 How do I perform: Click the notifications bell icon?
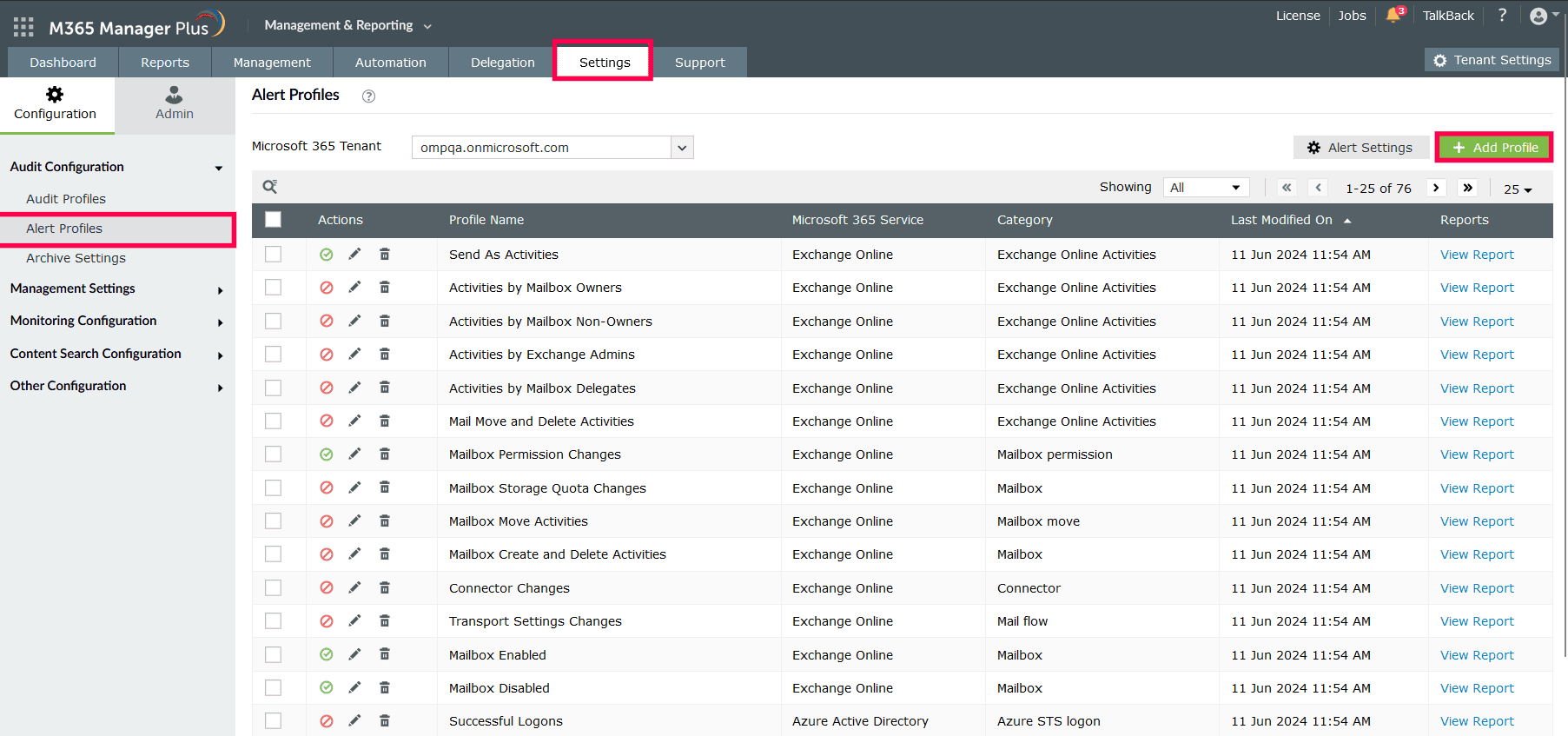(x=1393, y=16)
